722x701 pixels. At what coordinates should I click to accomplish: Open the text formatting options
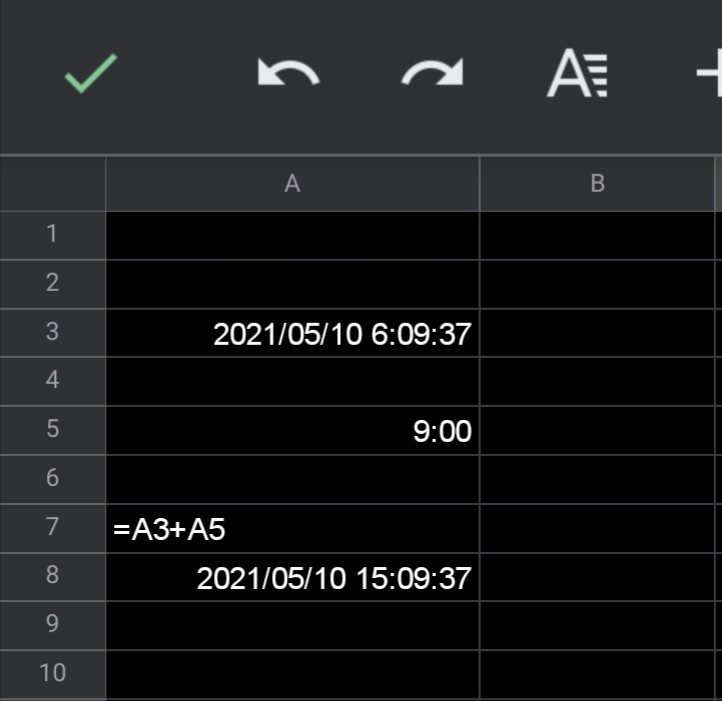tap(577, 75)
